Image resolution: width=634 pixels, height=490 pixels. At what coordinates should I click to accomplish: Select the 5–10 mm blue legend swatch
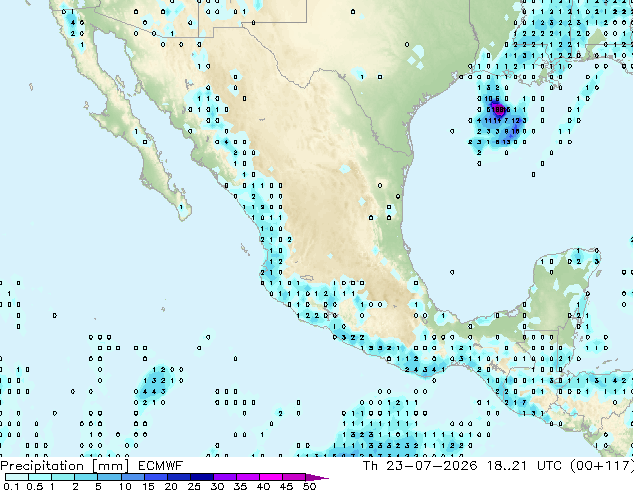(x=109, y=477)
